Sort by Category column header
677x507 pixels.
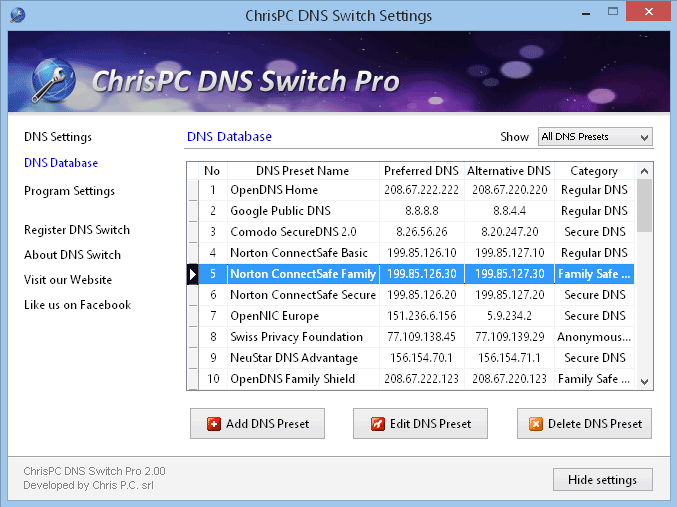594,171
